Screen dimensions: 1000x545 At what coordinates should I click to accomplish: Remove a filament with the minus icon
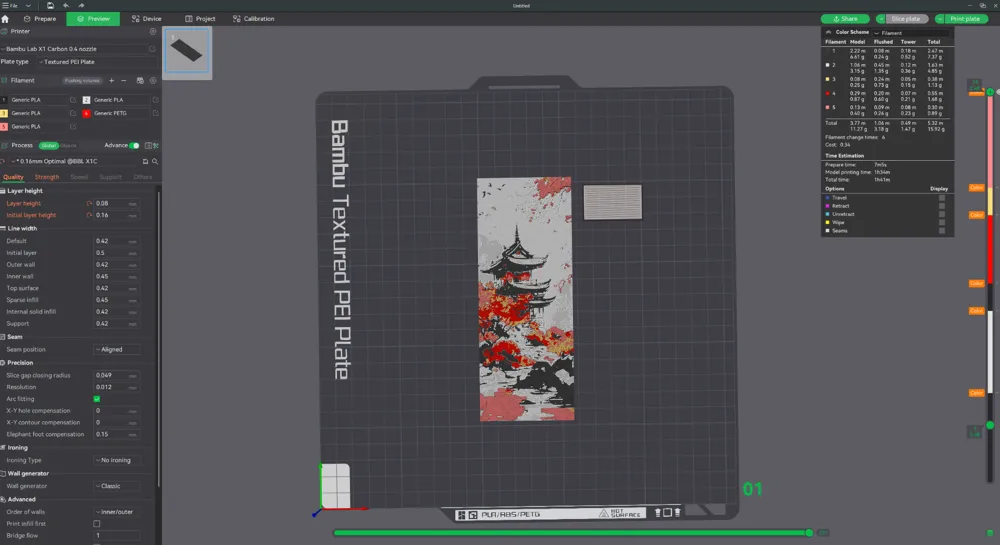123,80
